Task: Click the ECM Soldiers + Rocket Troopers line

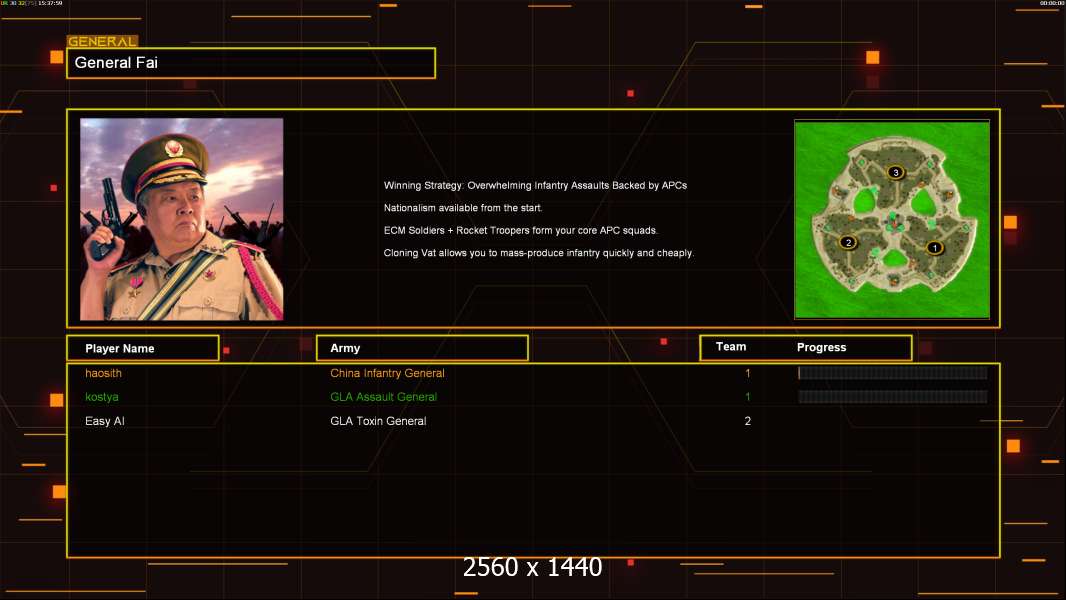Action: [x=521, y=230]
